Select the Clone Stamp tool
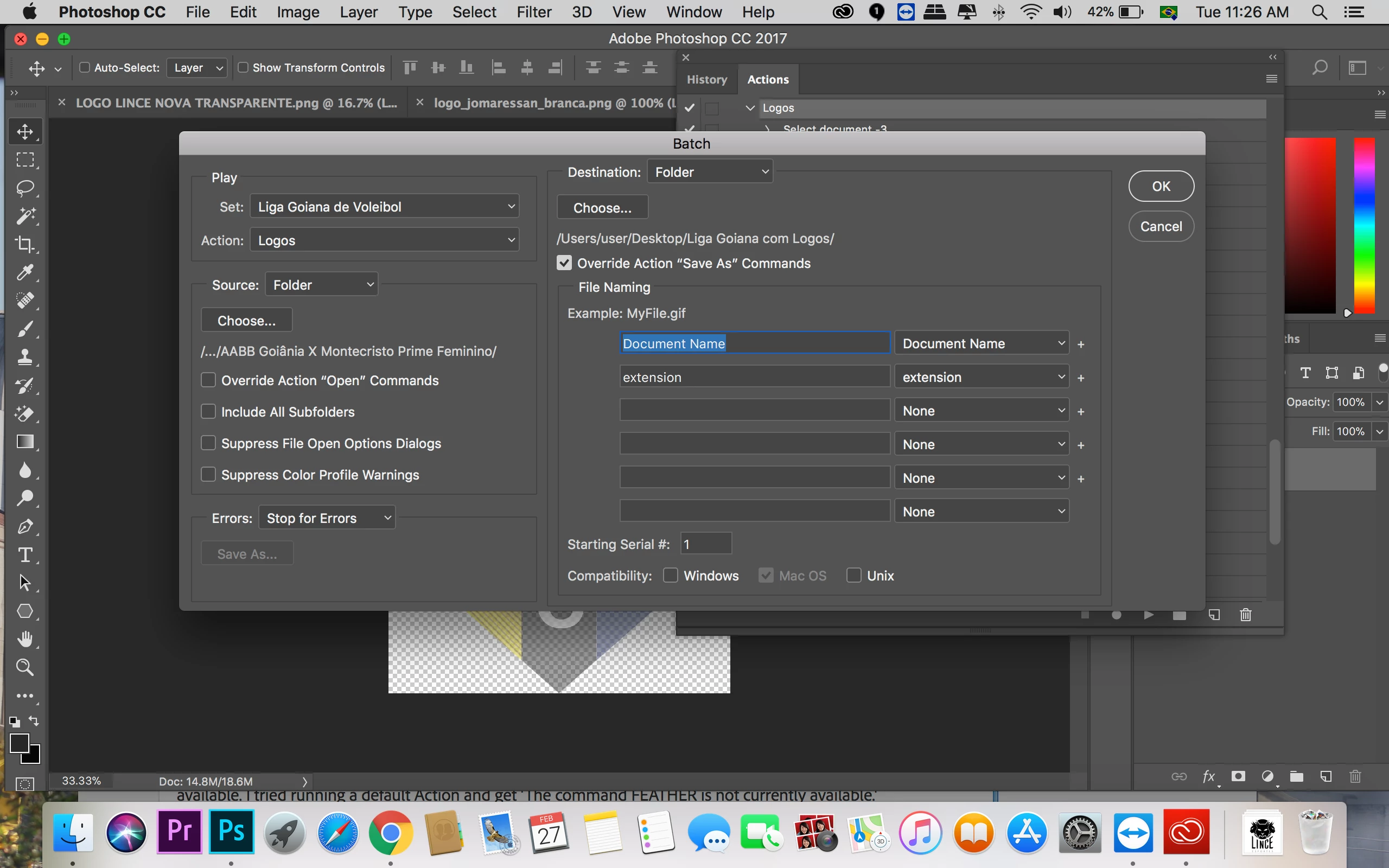 coord(24,357)
